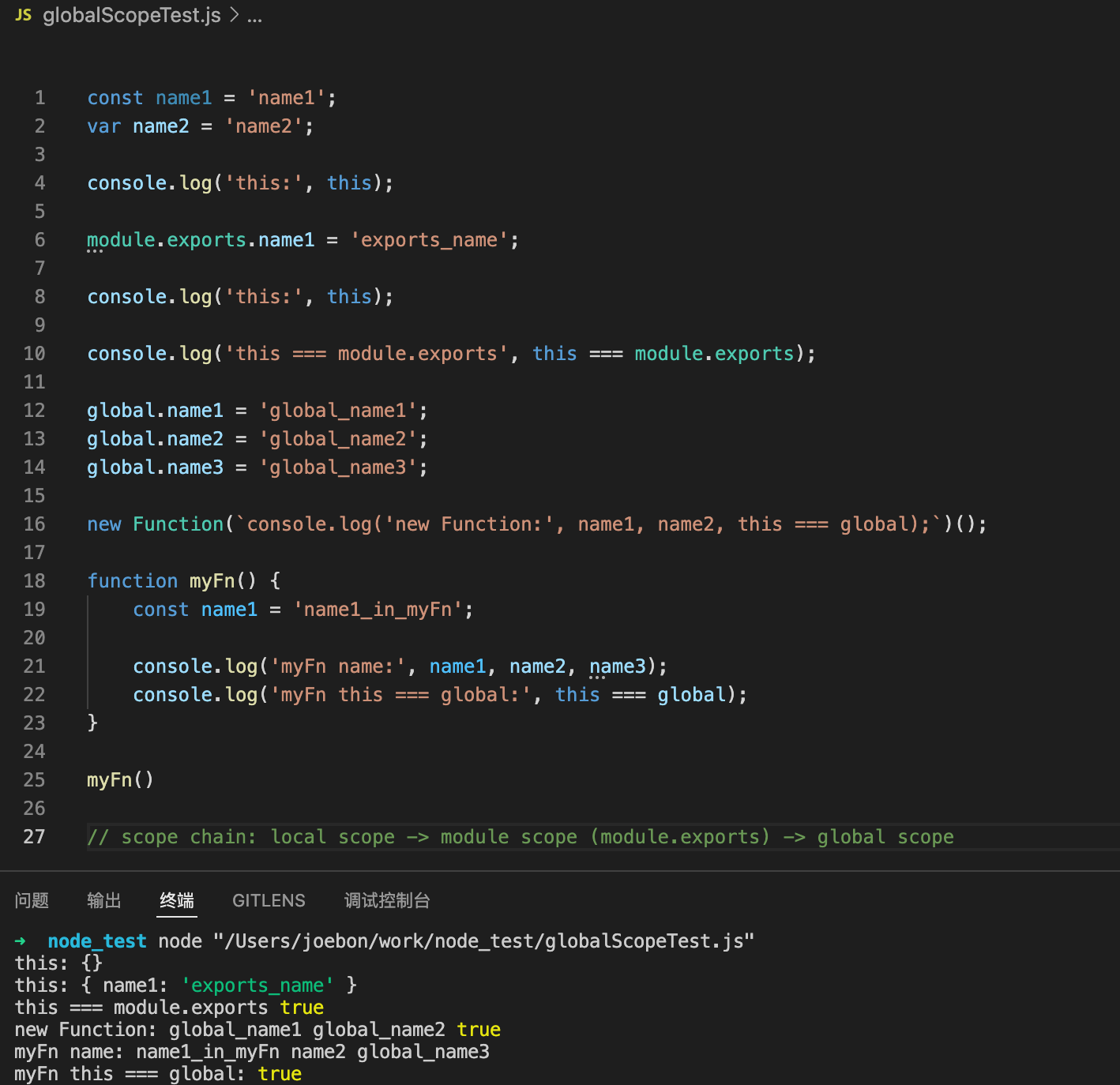This screenshot has width=1120, height=1085.
Task: Click 'myFn this === global:' string in editor
Action: pos(400,695)
